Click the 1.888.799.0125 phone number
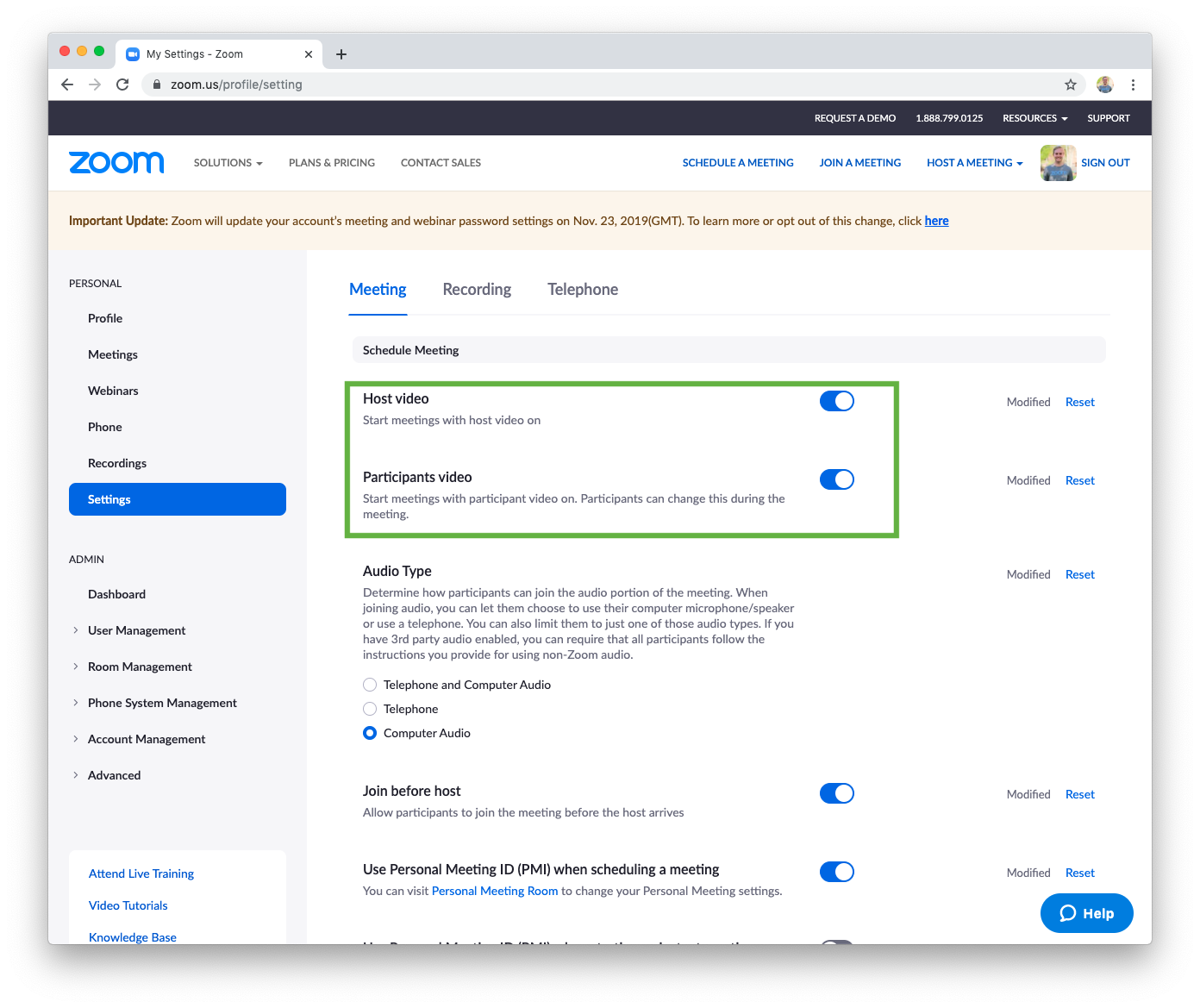Viewport: 1200px width, 1008px height. [x=949, y=118]
